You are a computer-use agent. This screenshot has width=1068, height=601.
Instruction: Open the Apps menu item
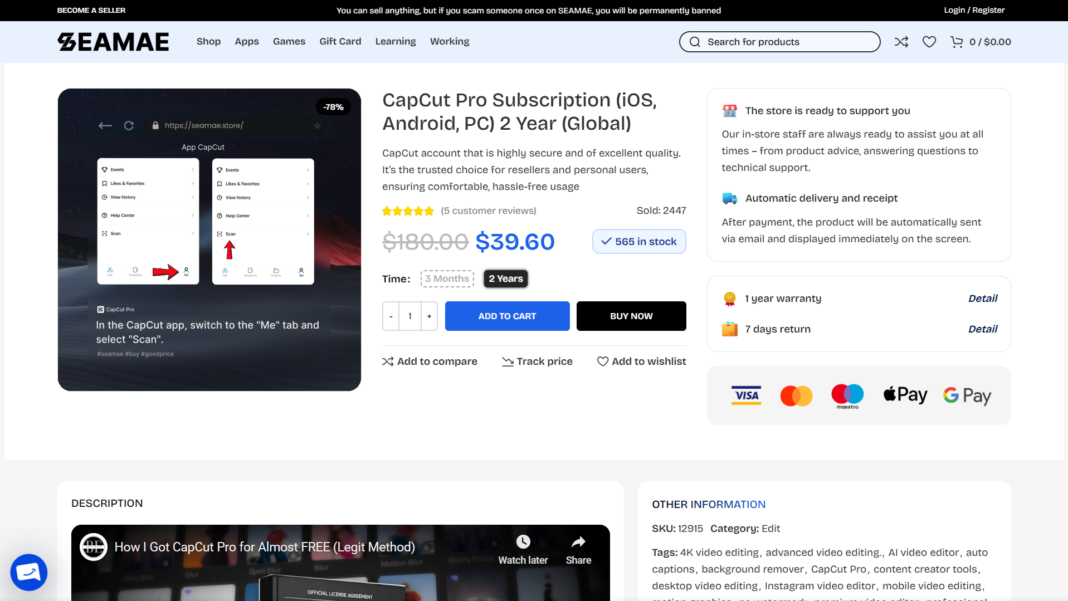[247, 42]
